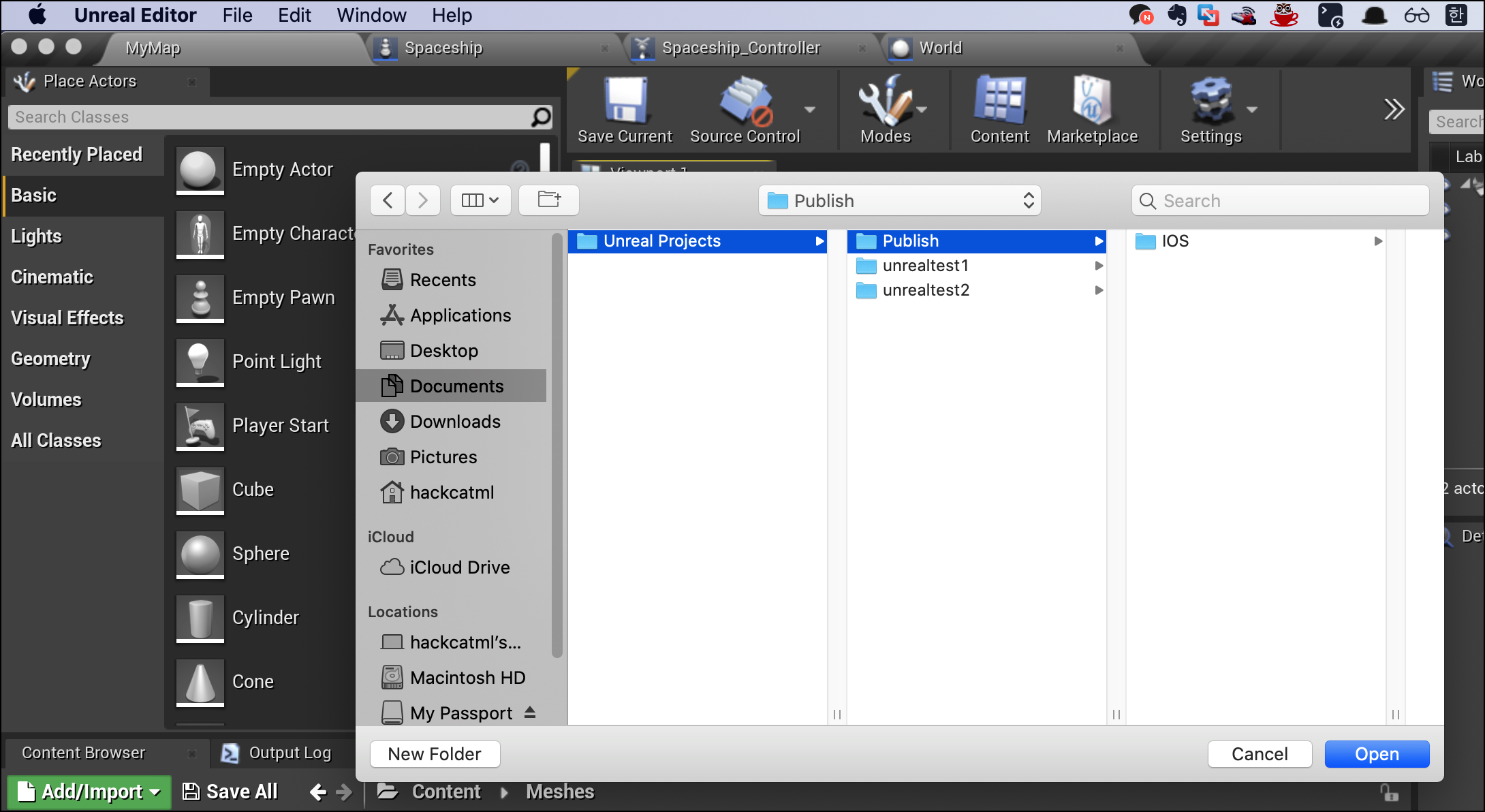Image resolution: width=1485 pixels, height=812 pixels.
Task: Open Source Control toolbar icon
Action: (x=745, y=102)
